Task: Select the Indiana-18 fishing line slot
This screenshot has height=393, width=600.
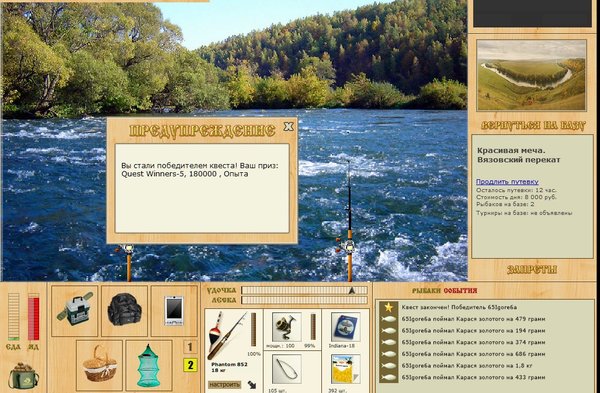Action: (346, 327)
